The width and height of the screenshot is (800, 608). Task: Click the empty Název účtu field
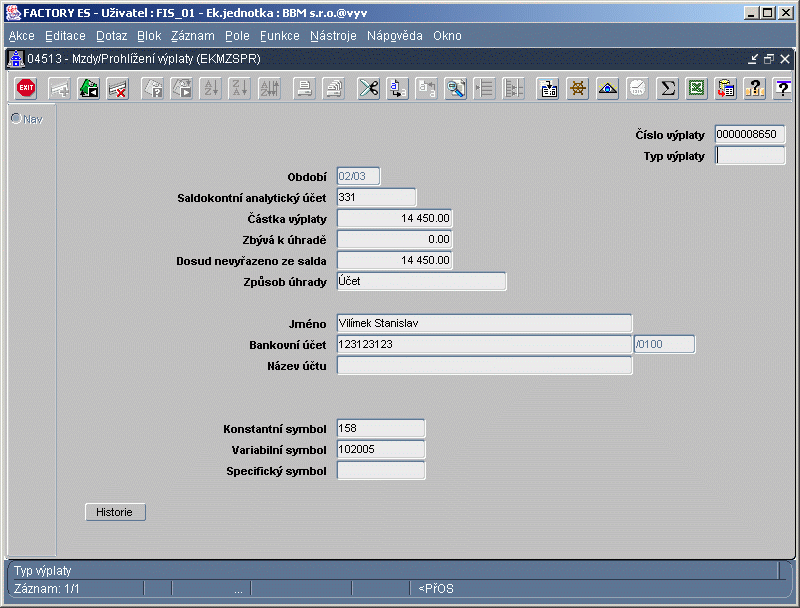click(484, 365)
